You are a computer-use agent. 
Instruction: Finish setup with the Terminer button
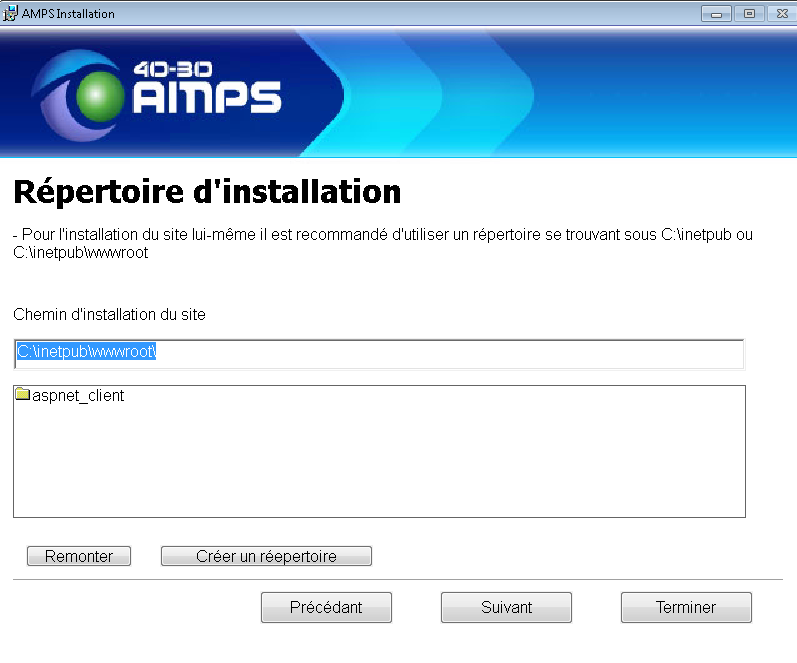(686, 607)
